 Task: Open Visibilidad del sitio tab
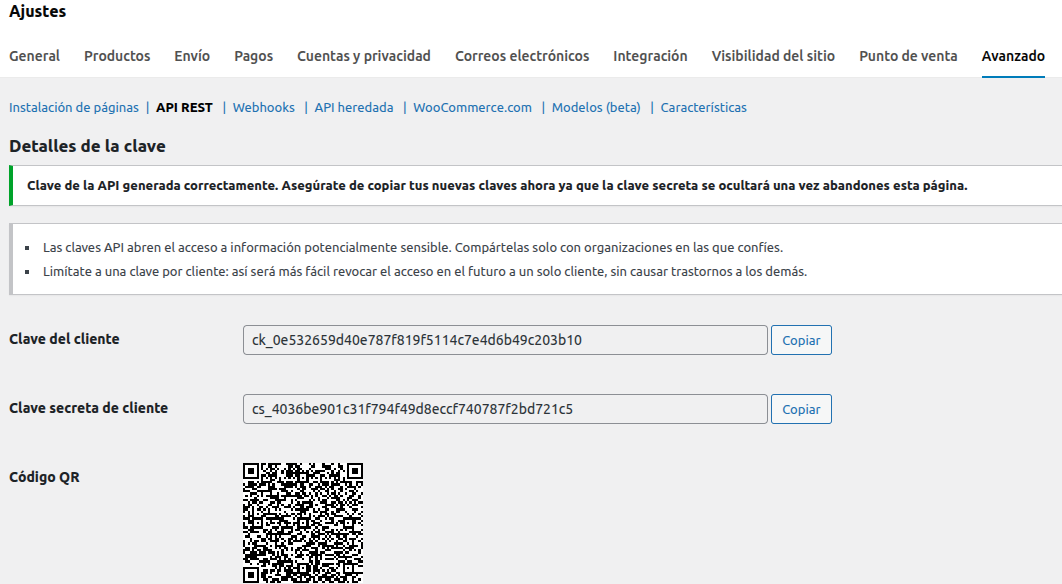(x=773, y=56)
